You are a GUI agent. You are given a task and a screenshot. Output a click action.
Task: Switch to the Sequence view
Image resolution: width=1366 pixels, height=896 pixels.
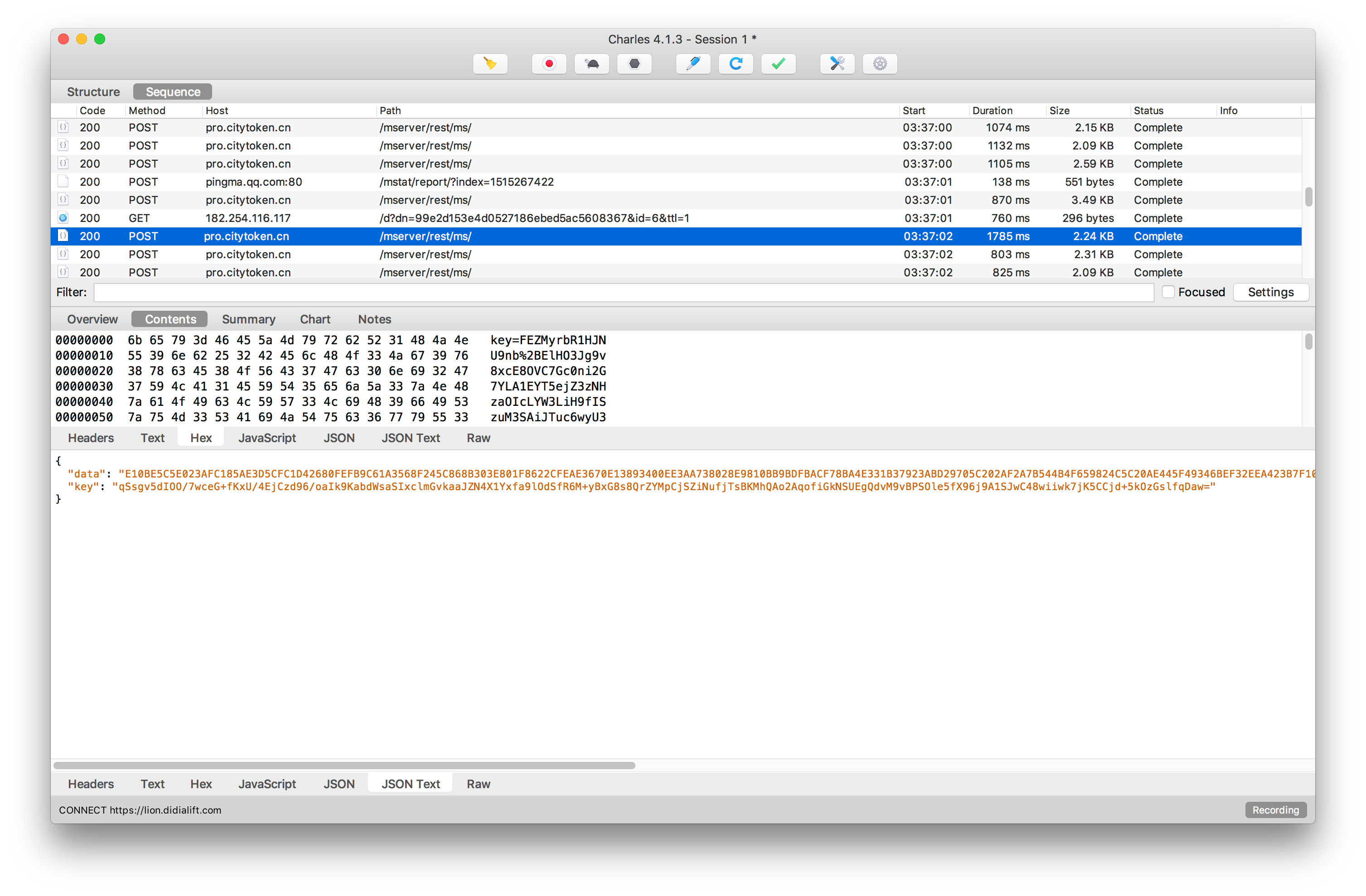coord(173,92)
